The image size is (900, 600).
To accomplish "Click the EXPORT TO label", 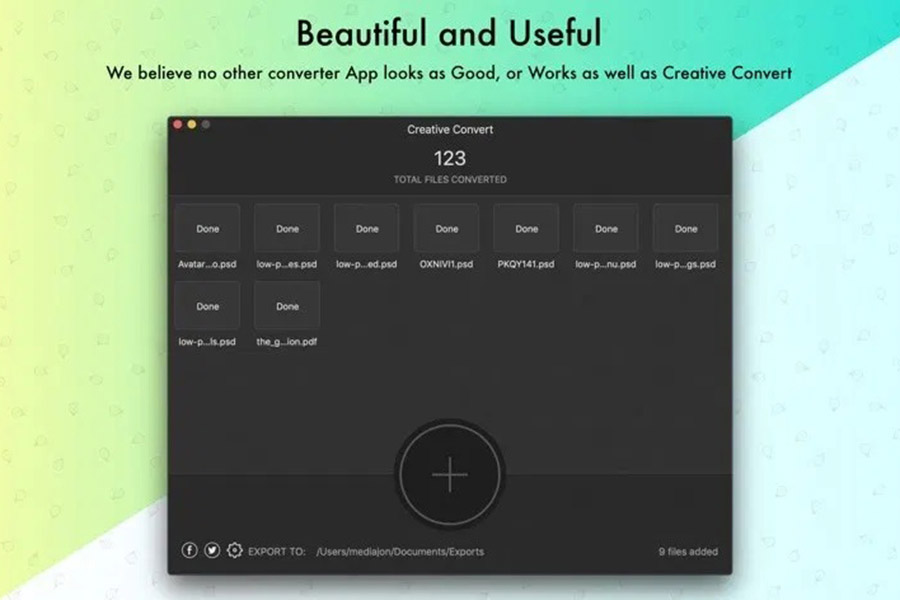I will [277, 552].
